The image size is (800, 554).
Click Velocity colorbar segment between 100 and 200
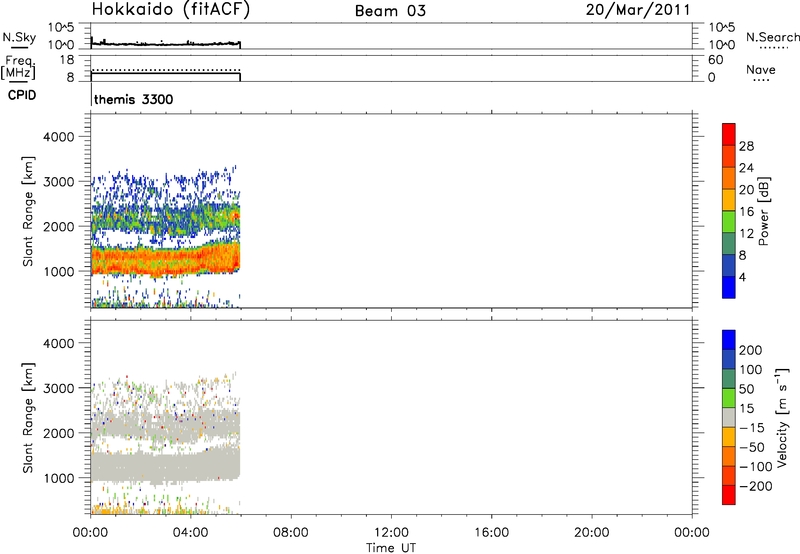[729, 360]
